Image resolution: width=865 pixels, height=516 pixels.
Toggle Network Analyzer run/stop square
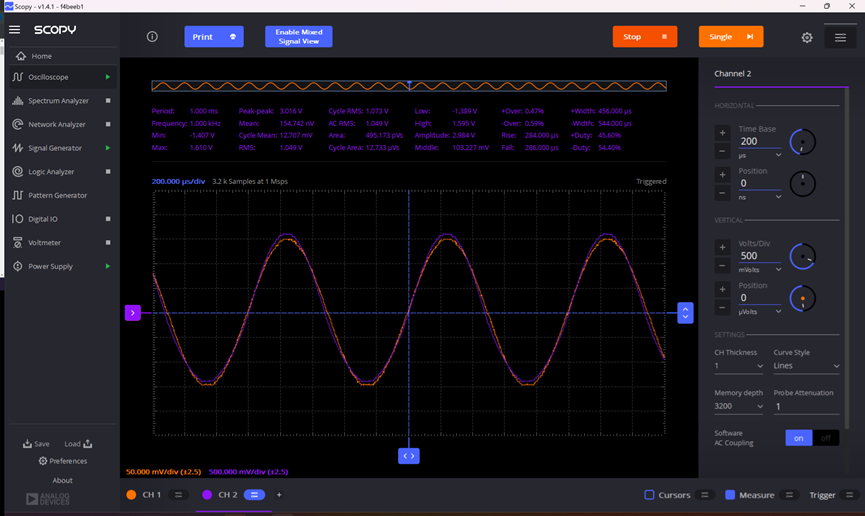[x=108, y=125]
